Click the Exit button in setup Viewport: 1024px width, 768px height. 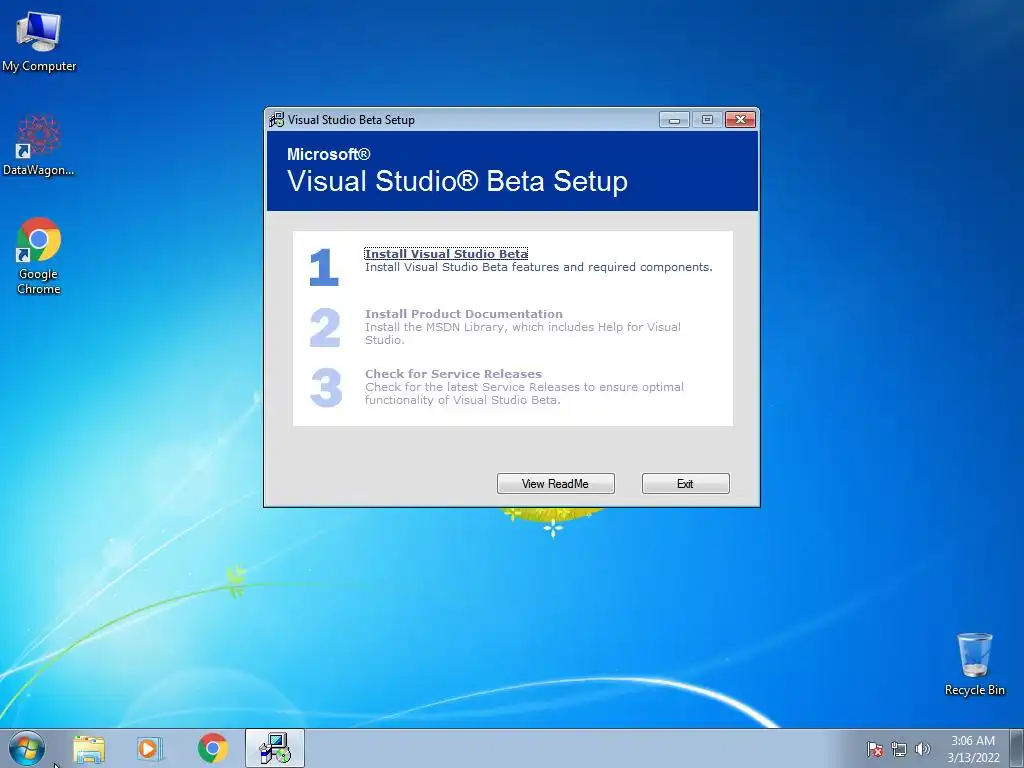point(686,483)
